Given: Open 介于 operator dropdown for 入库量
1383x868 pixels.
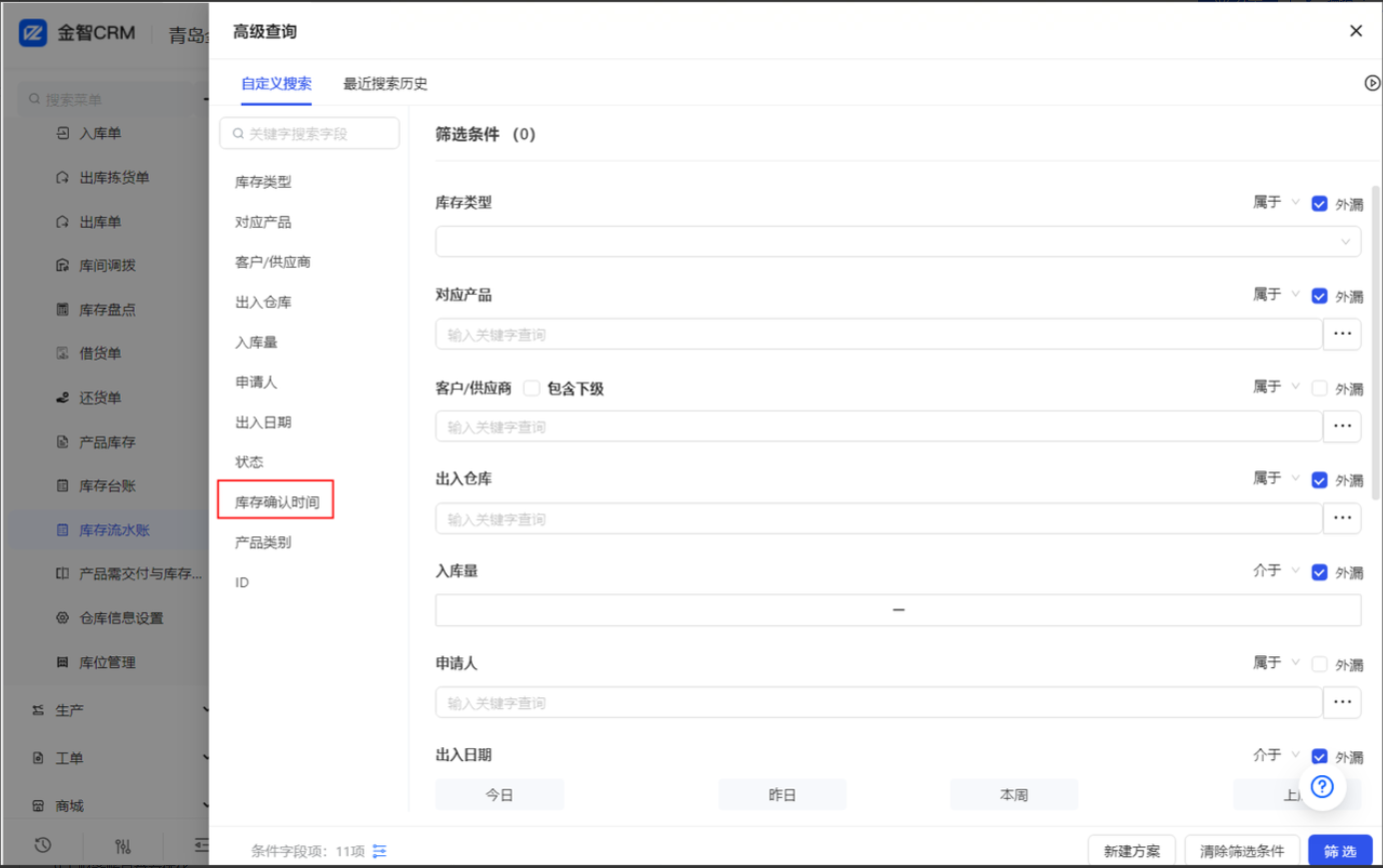Looking at the screenshot, I should [1276, 570].
